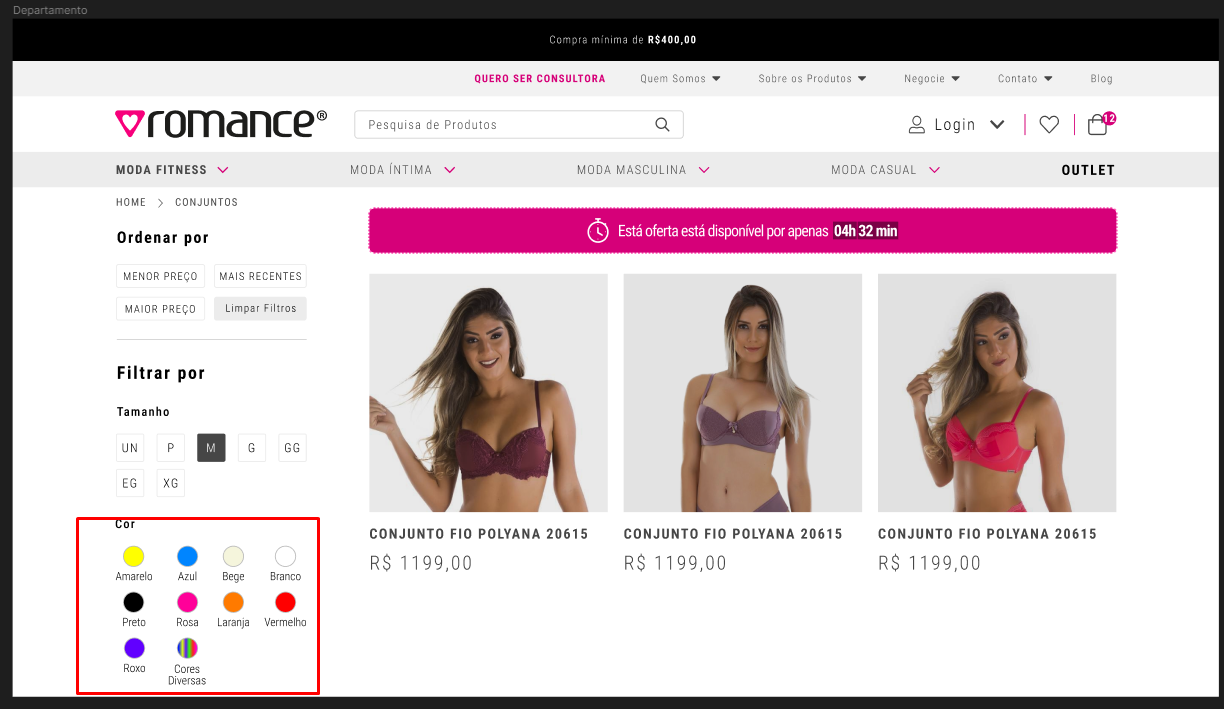
Task: Select size EG filter
Action: tap(130, 483)
